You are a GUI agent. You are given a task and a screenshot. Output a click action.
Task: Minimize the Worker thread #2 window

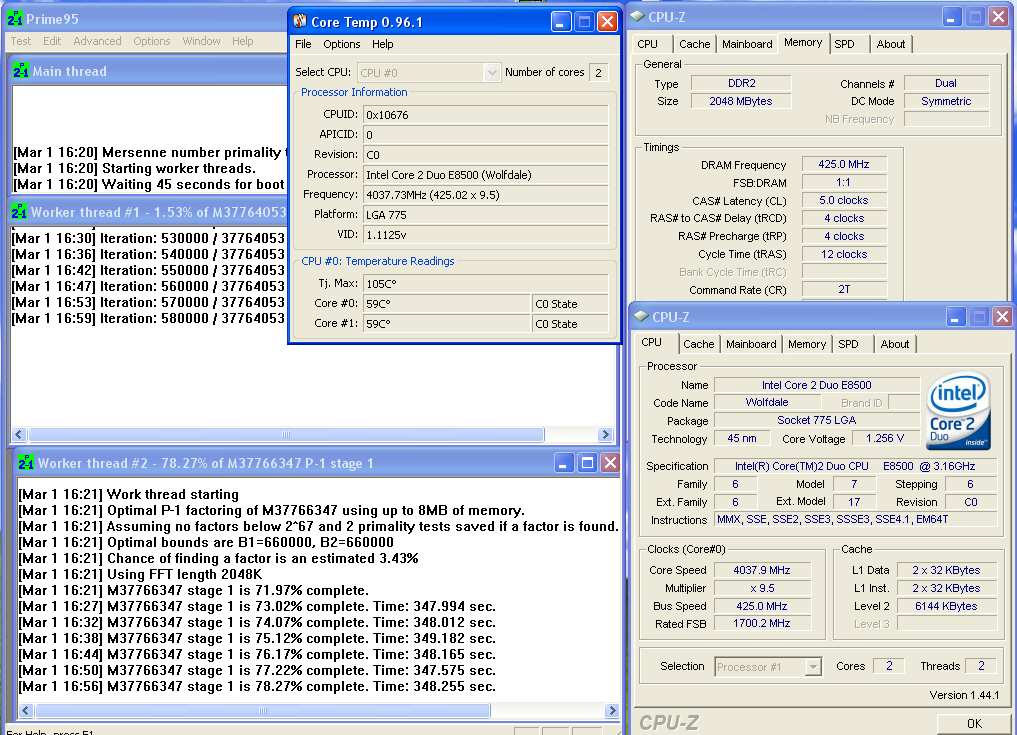(563, 463)
